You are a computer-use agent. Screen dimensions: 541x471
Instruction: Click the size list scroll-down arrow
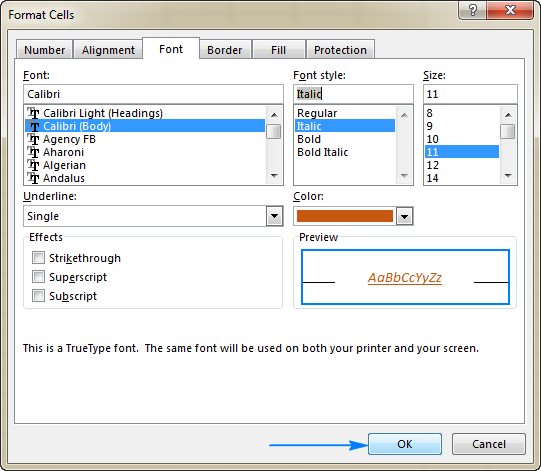(x=508, y=176)
